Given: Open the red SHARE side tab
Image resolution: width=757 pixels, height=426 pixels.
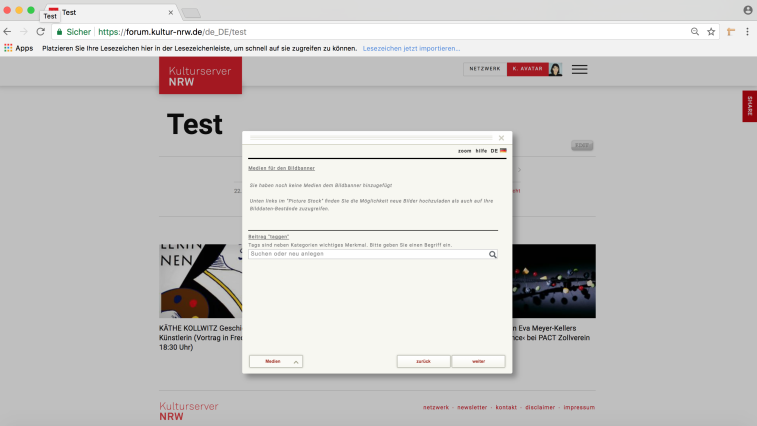Looking at the screenshot, I should point(749,106).
